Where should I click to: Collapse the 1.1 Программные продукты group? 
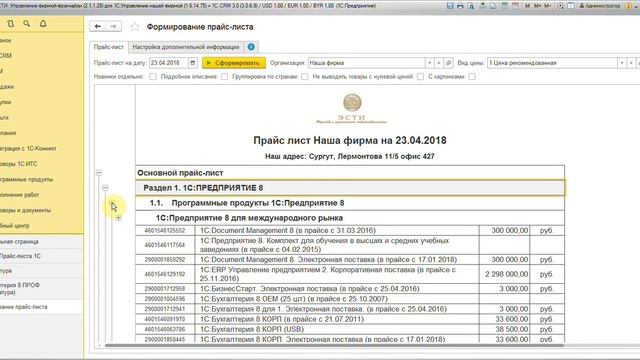click(x=112, y=203)
